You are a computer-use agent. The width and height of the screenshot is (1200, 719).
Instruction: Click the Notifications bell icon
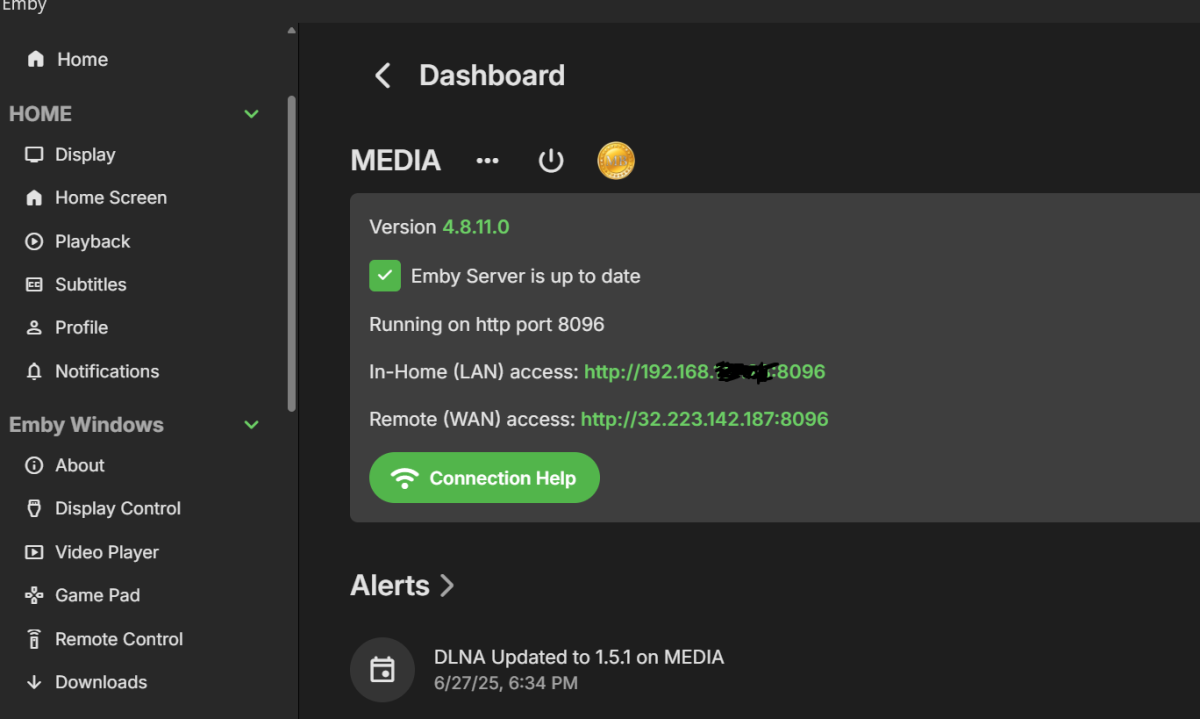pos(34,372)
